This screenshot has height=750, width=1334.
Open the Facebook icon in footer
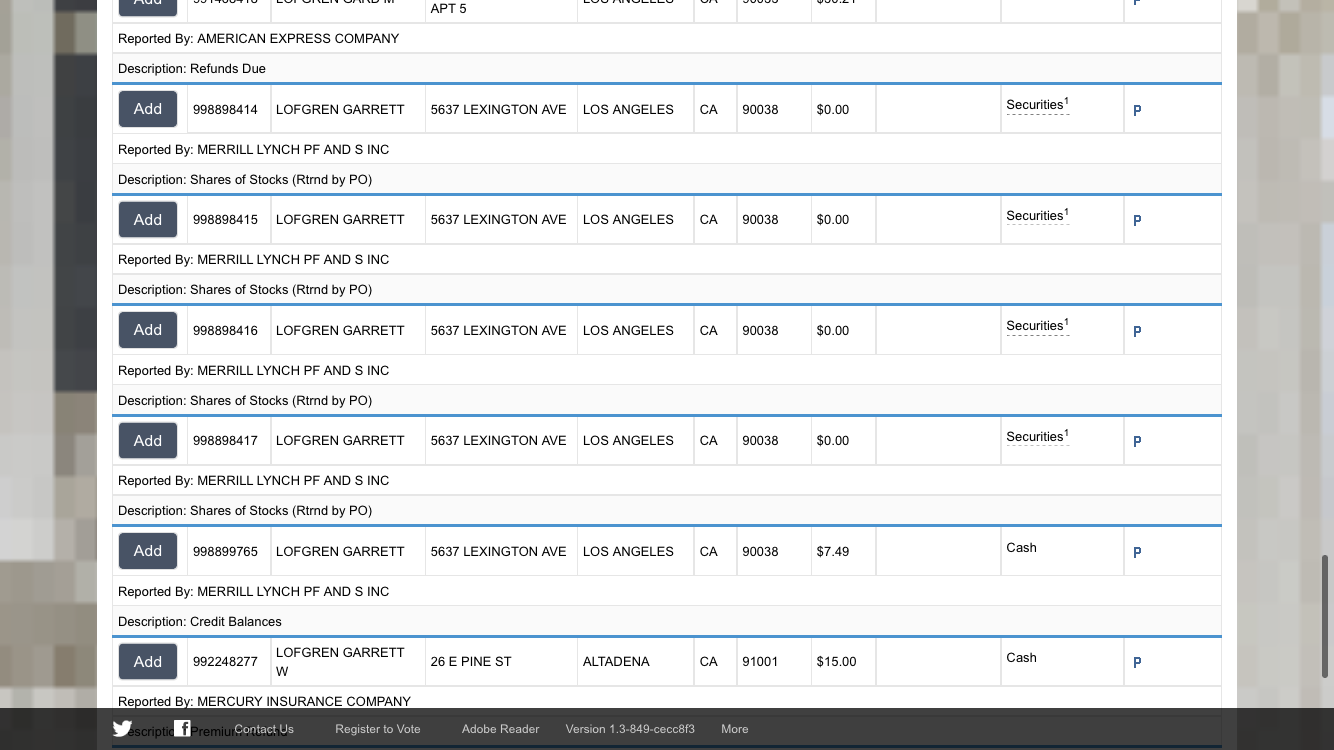[182, 729]
